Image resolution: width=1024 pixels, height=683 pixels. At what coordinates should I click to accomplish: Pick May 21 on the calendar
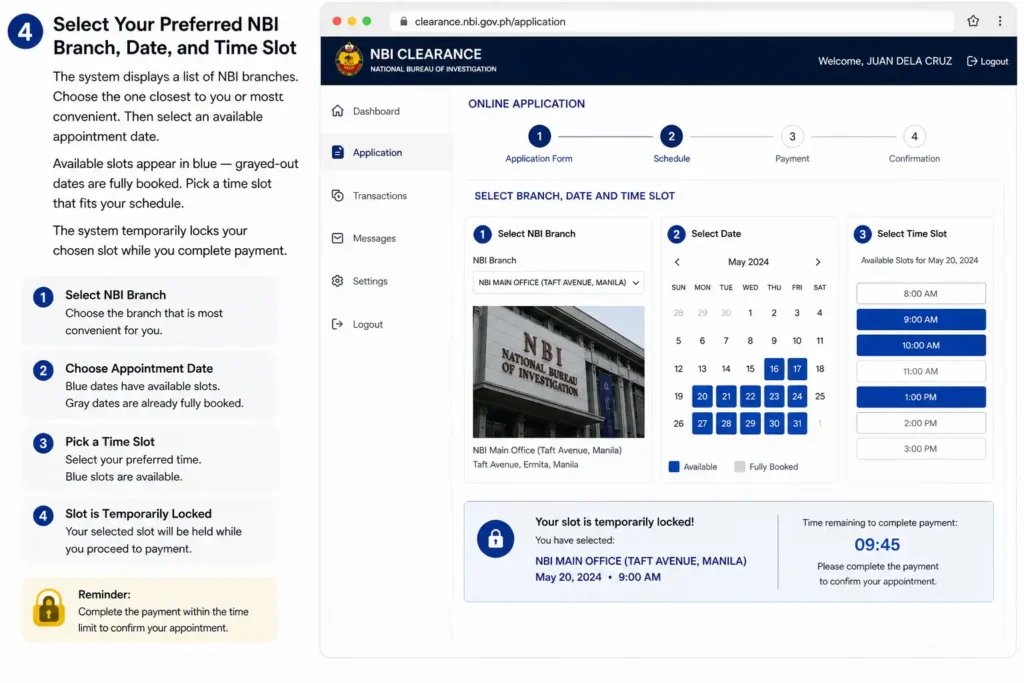coord(726,396)
